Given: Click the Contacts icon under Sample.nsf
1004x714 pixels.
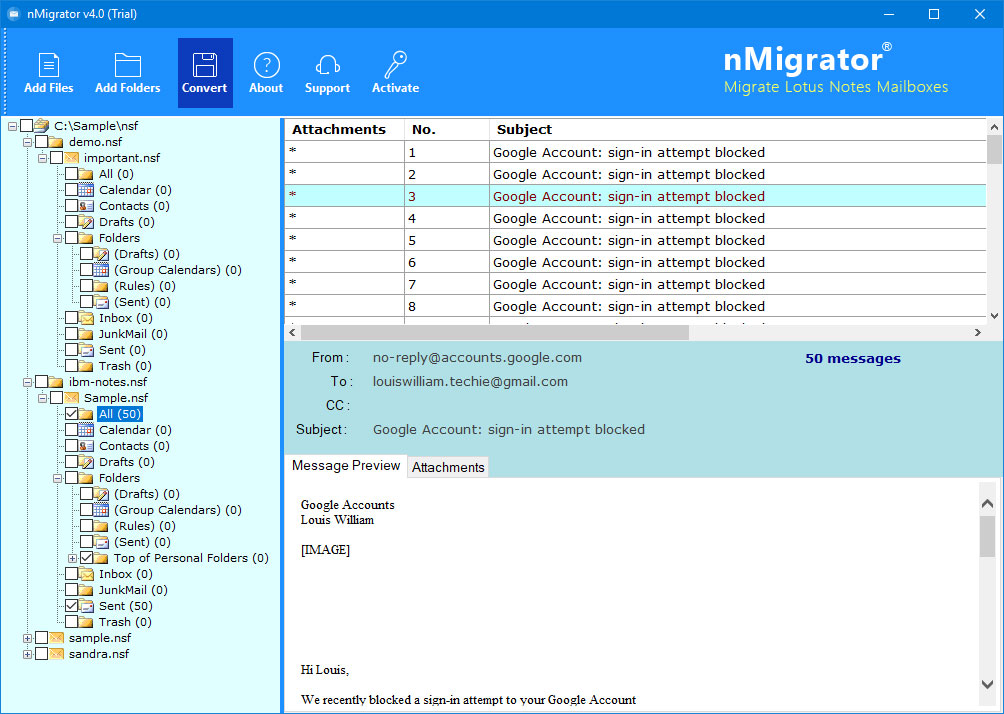Looking at the screenshot, I should pyautogui.click(x=86, y=446).
